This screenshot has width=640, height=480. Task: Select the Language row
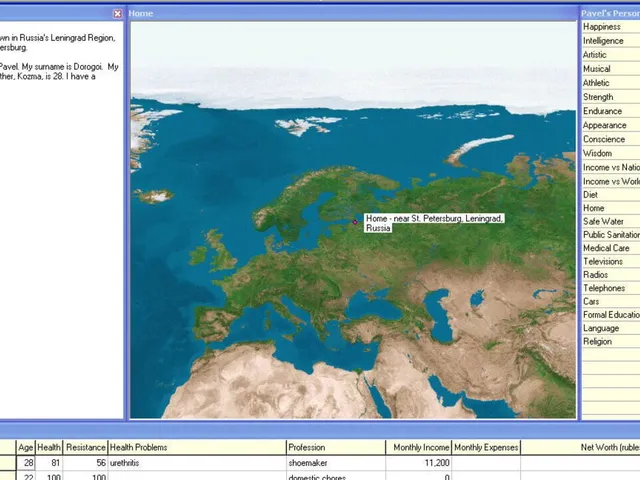tap(611, 328)
